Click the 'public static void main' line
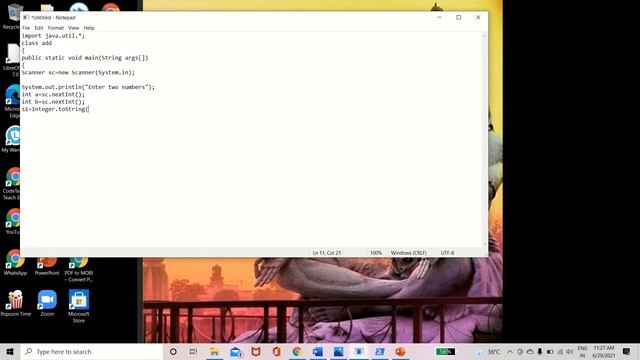This screenshot has height=360, width=640. point(85,58)
